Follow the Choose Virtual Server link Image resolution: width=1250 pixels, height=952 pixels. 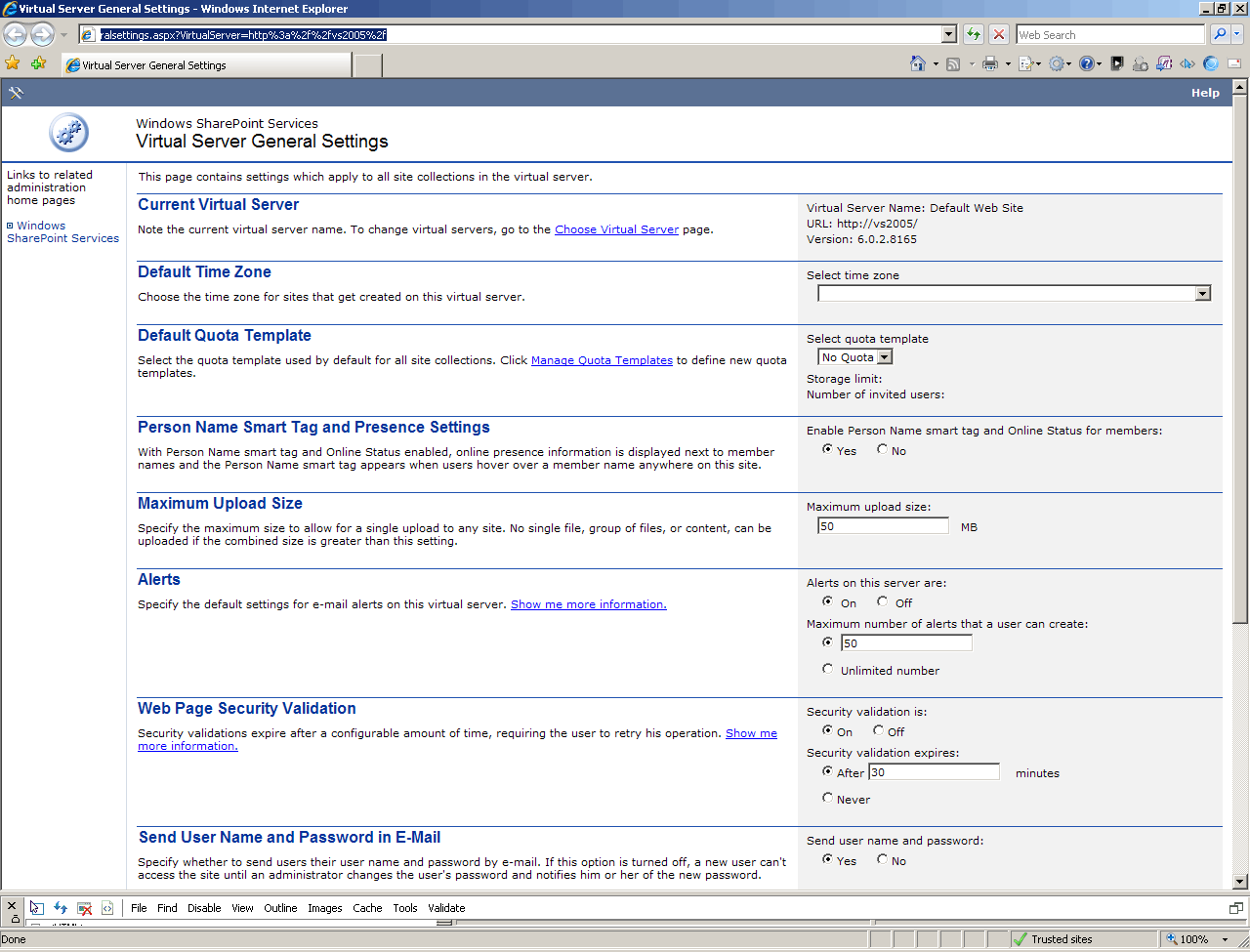coord(616,229)
